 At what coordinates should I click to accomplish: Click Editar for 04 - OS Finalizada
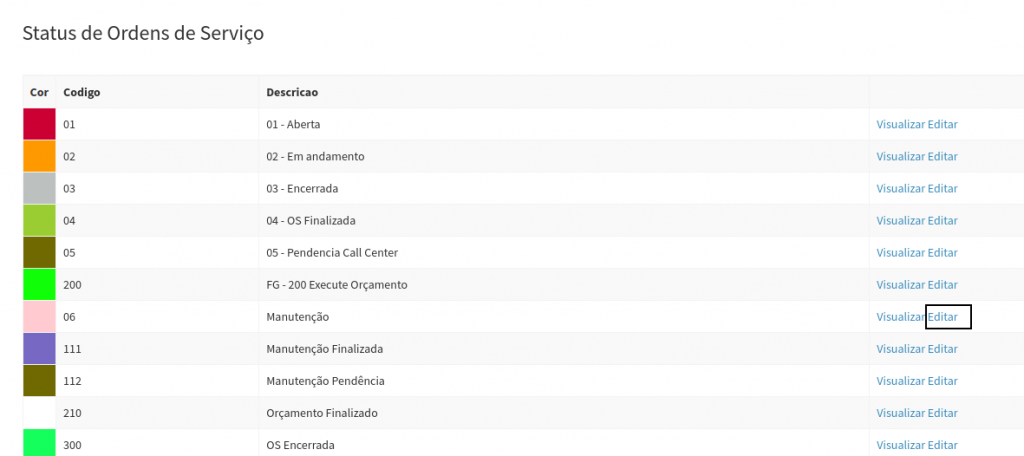click(x=943, y=221)
